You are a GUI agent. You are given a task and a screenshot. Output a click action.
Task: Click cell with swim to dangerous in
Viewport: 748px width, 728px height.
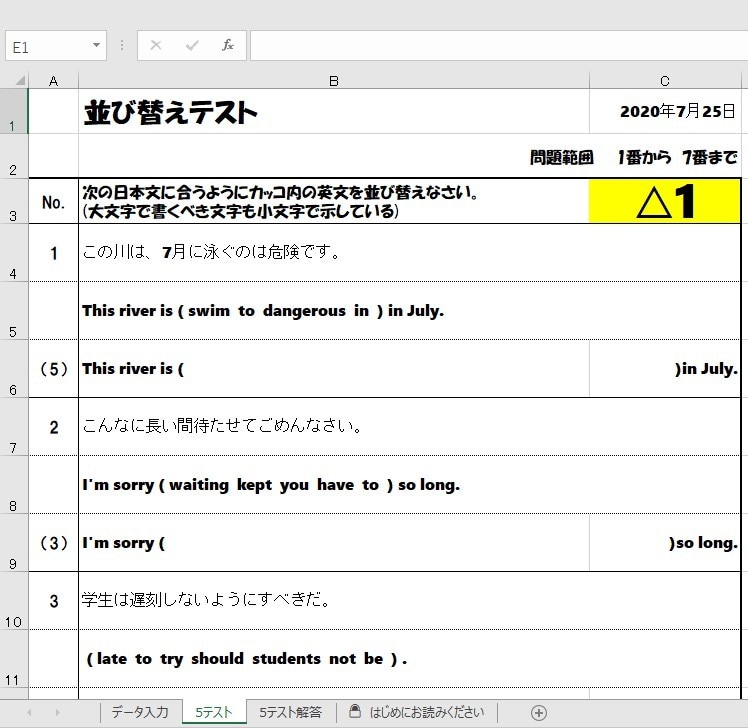pyautogui.click(x=409, y=311)
